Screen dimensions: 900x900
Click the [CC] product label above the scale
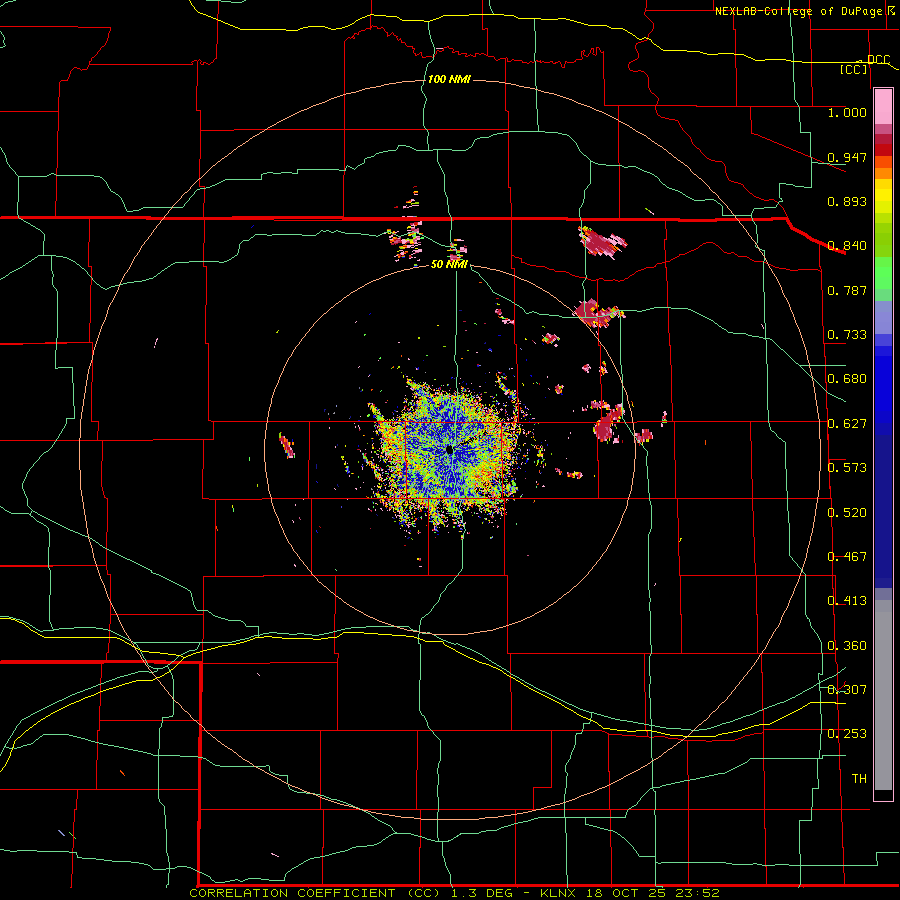click(854, 69)
